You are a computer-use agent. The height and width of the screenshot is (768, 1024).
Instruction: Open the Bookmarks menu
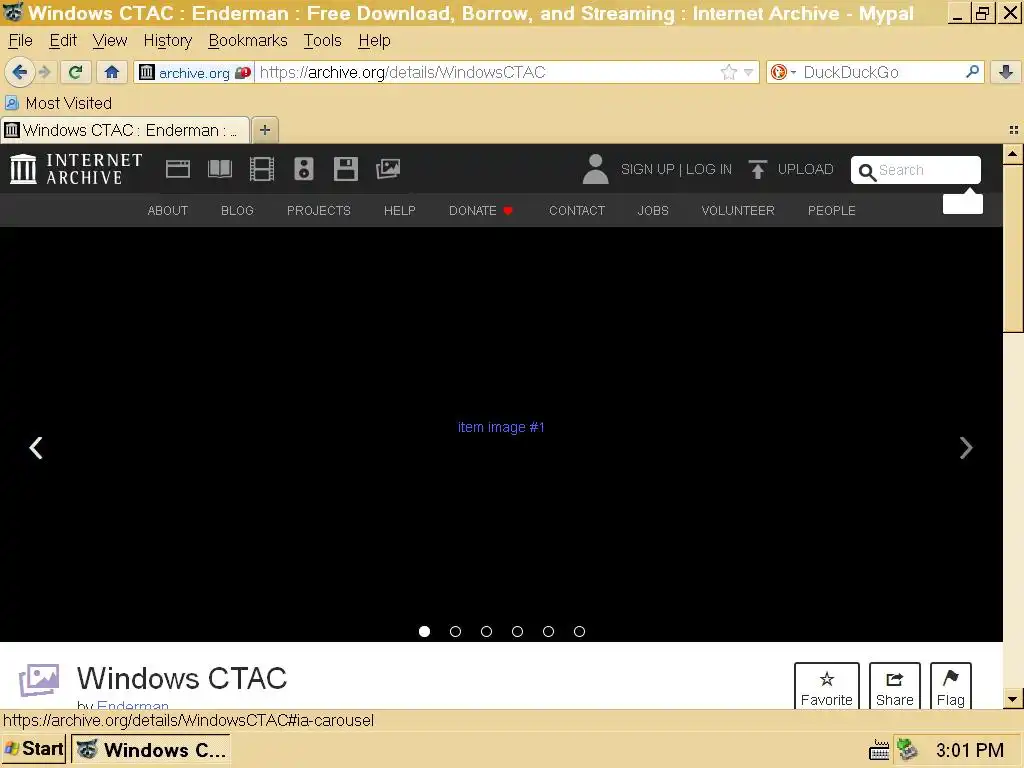coord(248,40)
